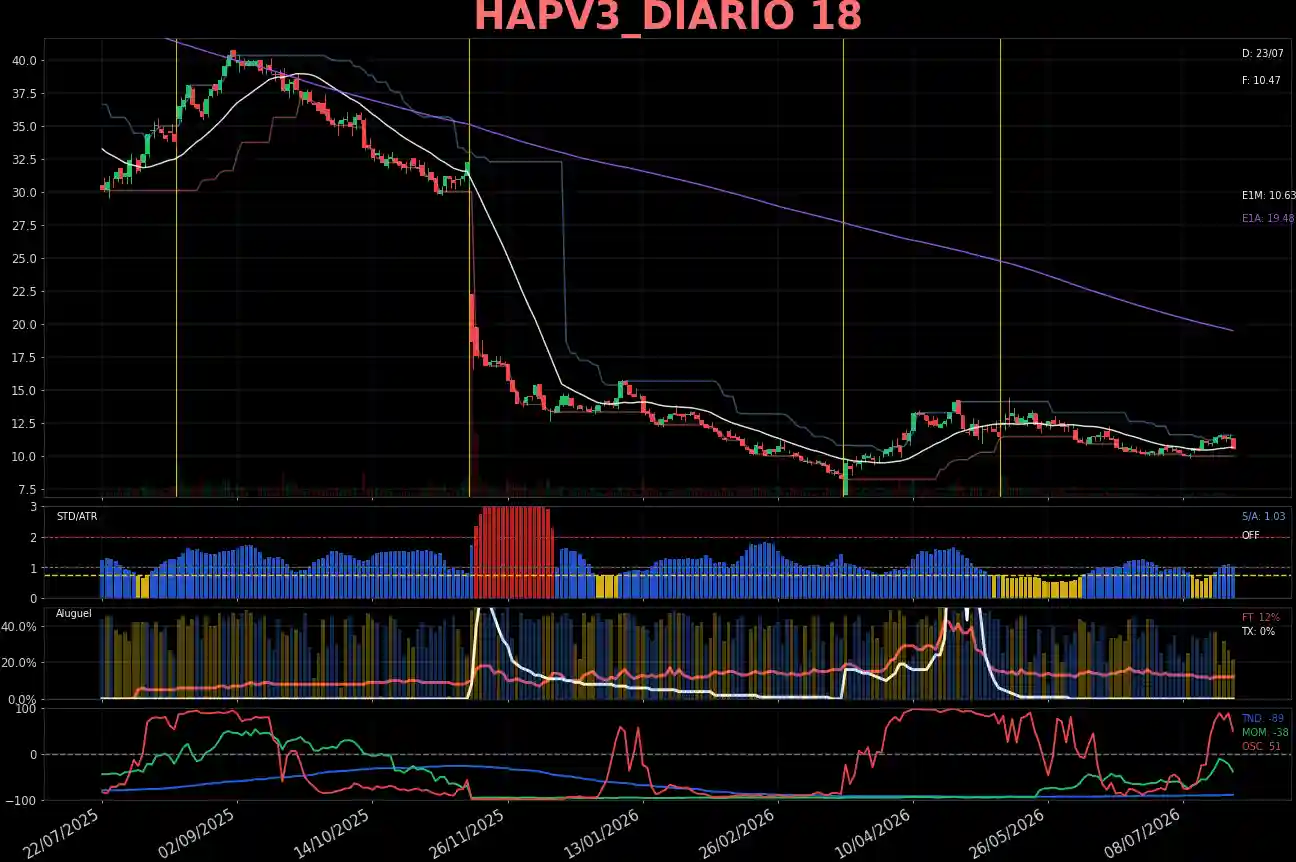Screen dimensions: 1296x862
Task: Click the red high-volatility bars in STD/ATR
Action: coord(512,552)
